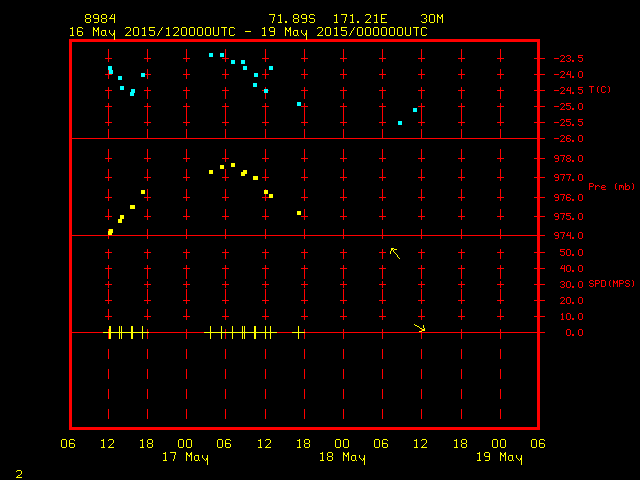
Task: Select the 17 May date label
Action: coord(185,458)
